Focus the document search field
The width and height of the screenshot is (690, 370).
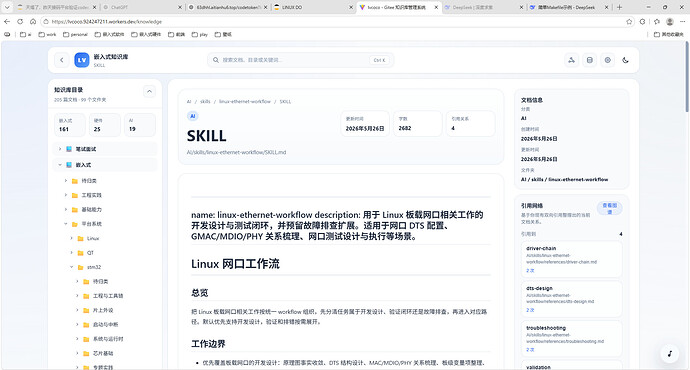pos(301,60)
